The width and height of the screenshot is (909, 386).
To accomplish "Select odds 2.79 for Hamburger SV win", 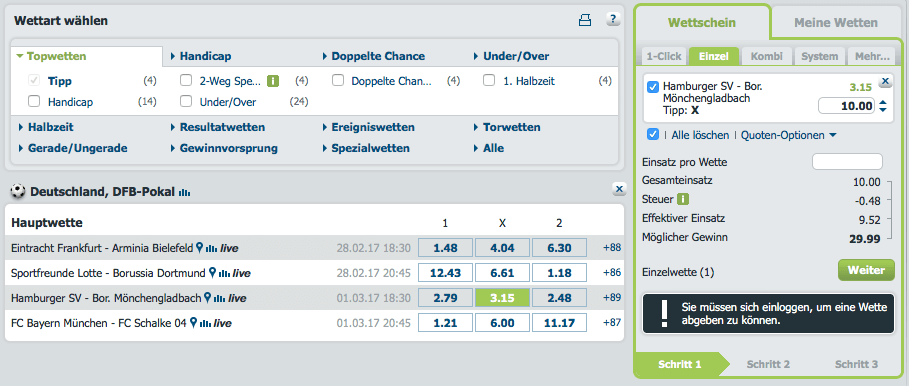I will tap(445, 298).
